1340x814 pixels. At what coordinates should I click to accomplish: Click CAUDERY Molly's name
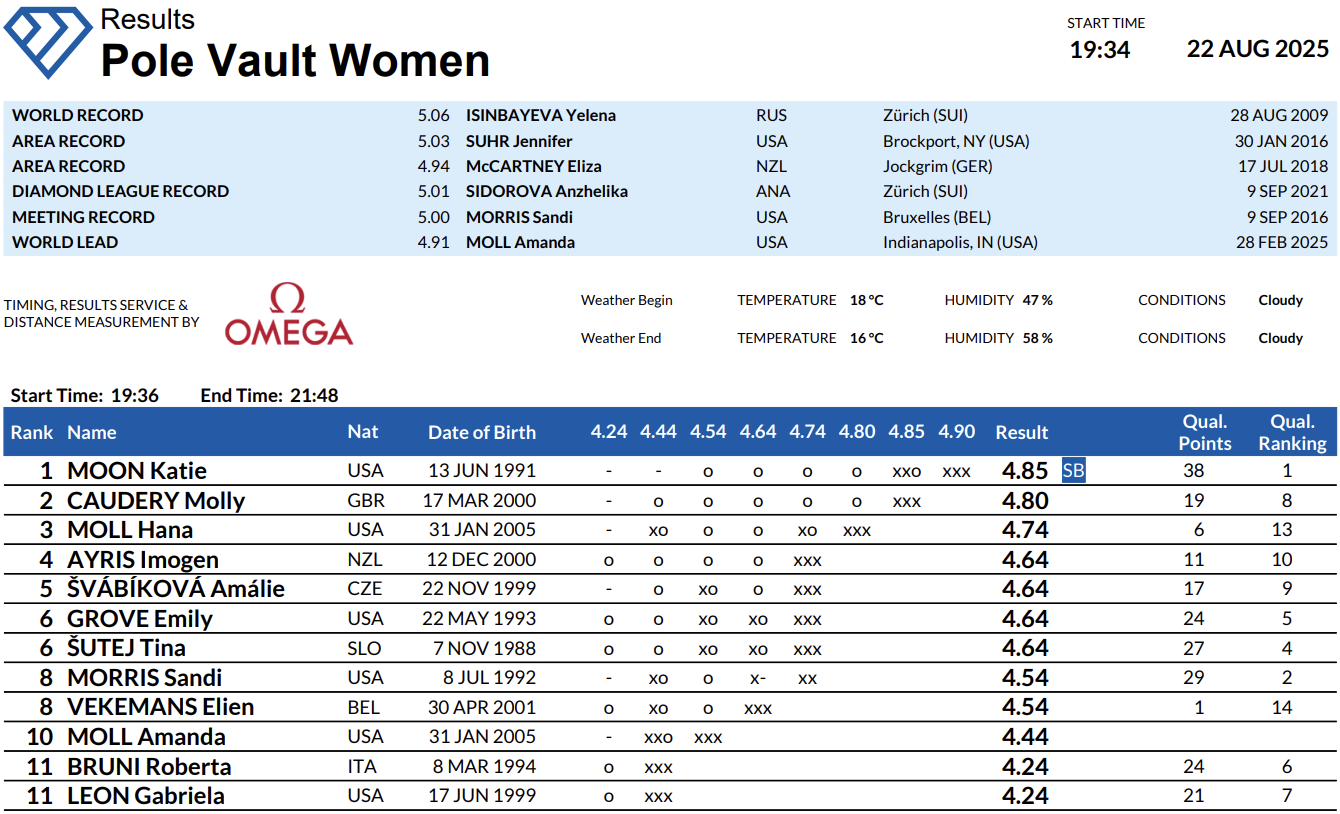pyautogui.click(x=156, y=500)
